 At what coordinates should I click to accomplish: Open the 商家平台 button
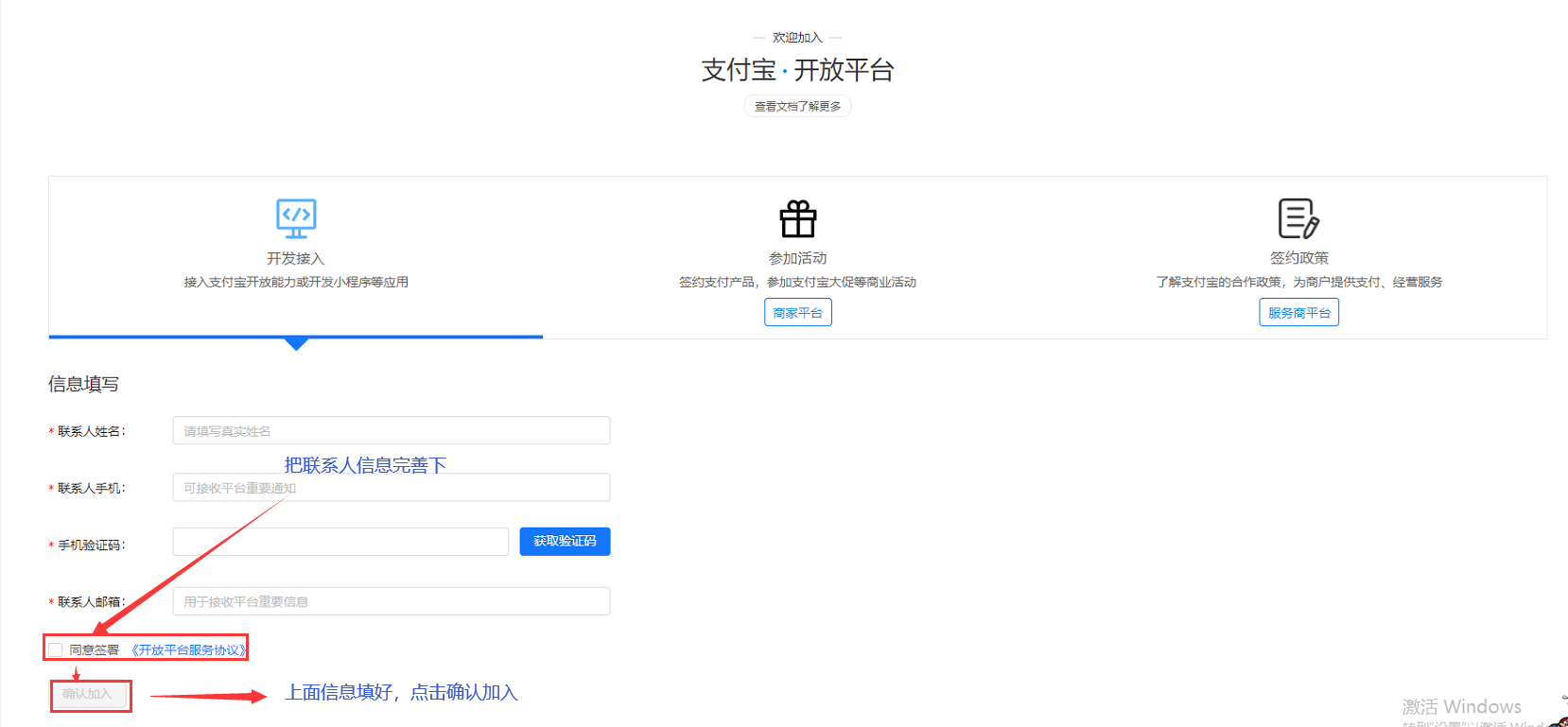798,312
